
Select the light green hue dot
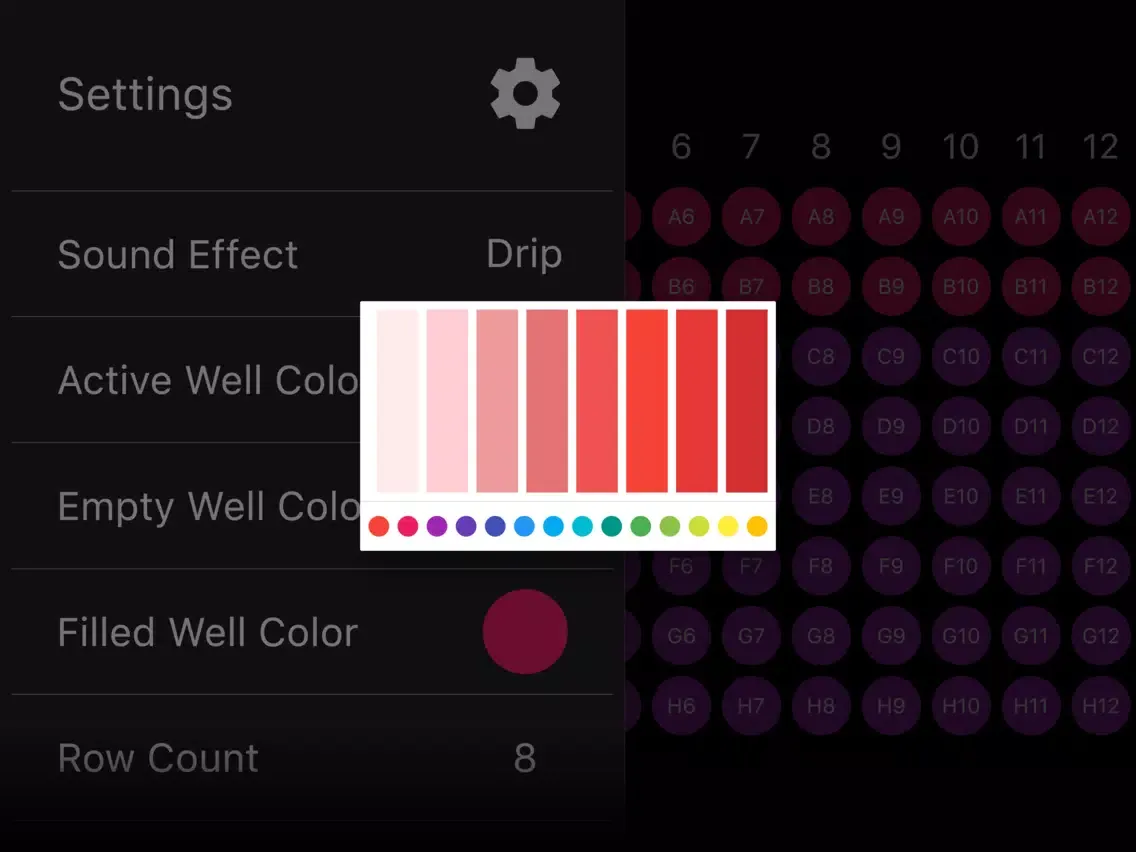pos(670,526)
